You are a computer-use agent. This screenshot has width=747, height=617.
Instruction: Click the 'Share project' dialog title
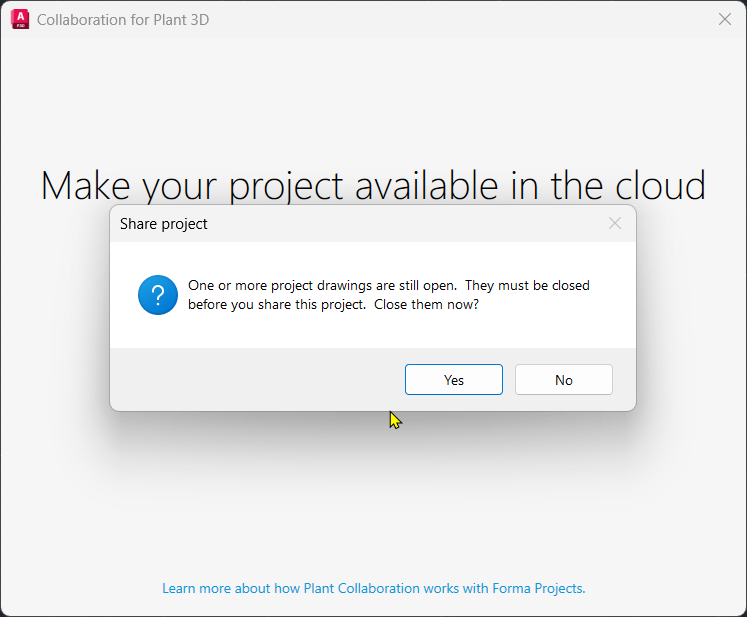tap(163, 224)
